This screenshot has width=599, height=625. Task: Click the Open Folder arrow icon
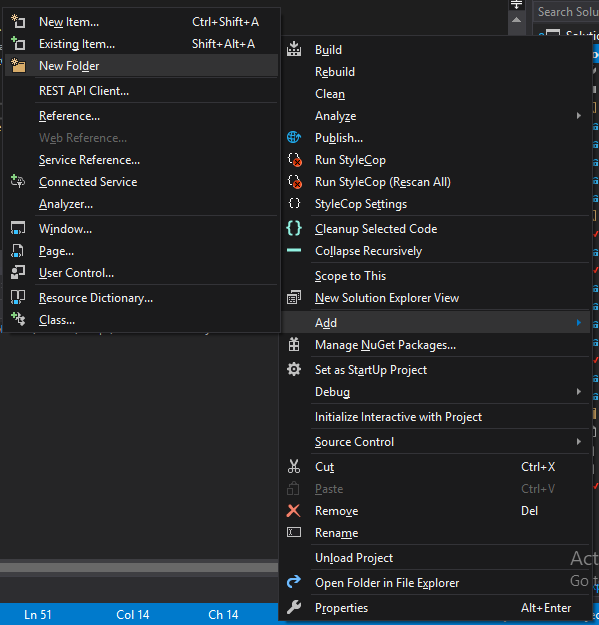pyautogui.click(x=294, y=582)
